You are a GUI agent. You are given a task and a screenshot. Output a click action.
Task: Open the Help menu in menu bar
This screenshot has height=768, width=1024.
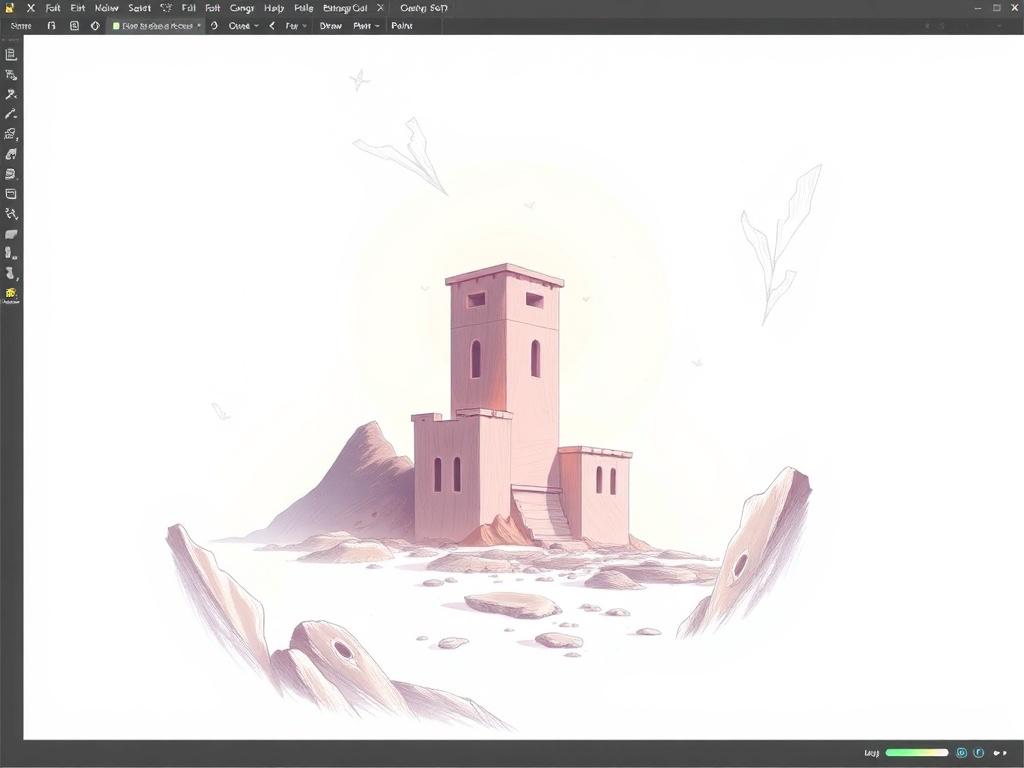coord(274,8)
